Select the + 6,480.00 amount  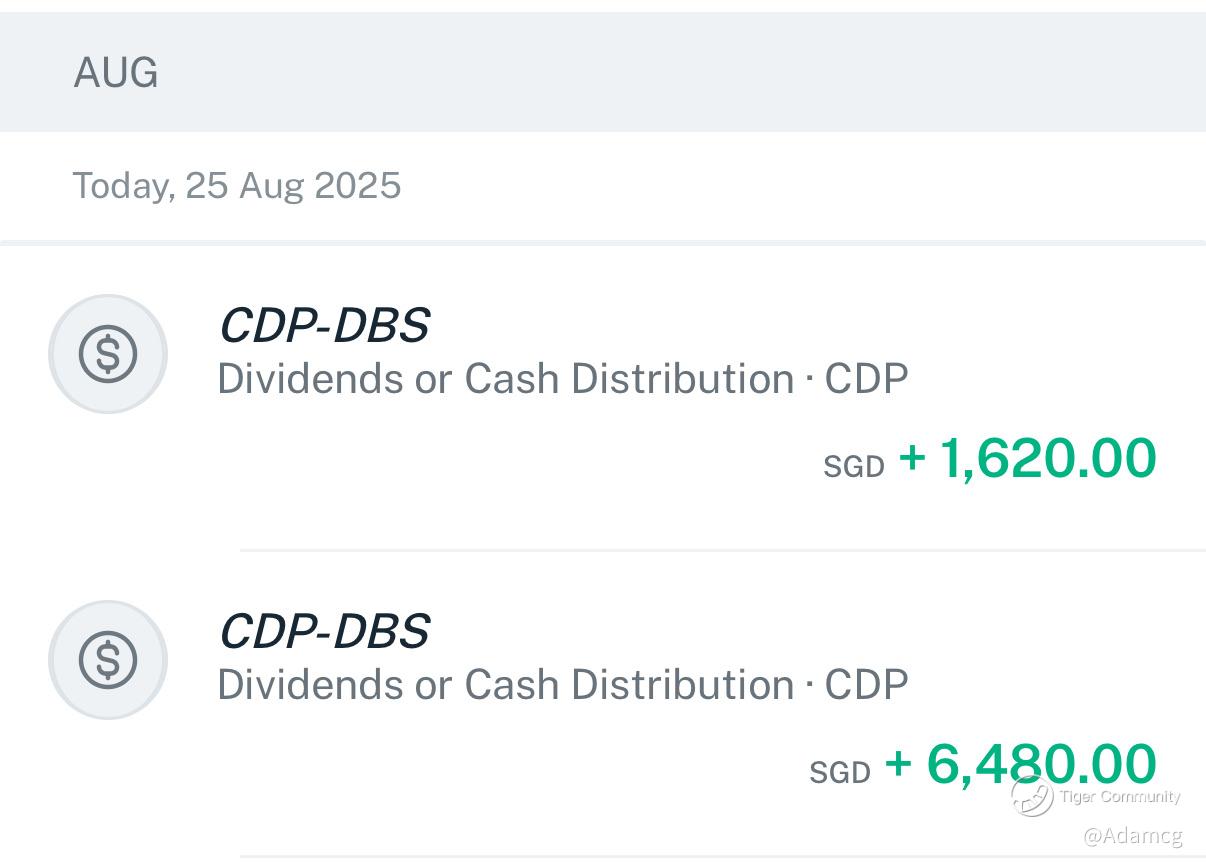pyautogui.click(x=1040, y=765)
